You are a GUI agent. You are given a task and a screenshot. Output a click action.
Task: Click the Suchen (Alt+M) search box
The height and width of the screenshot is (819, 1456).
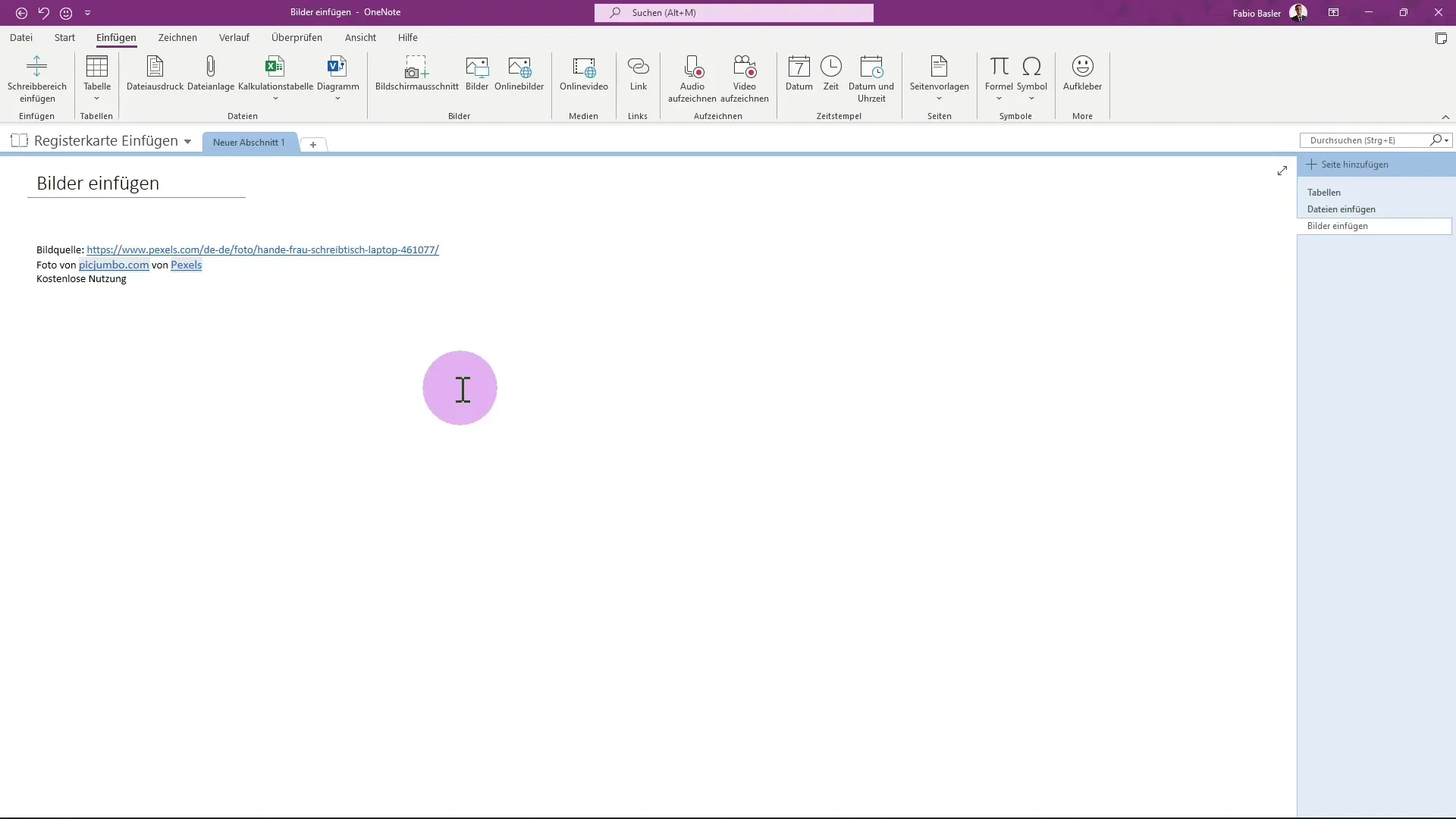(x=733, y=13)
